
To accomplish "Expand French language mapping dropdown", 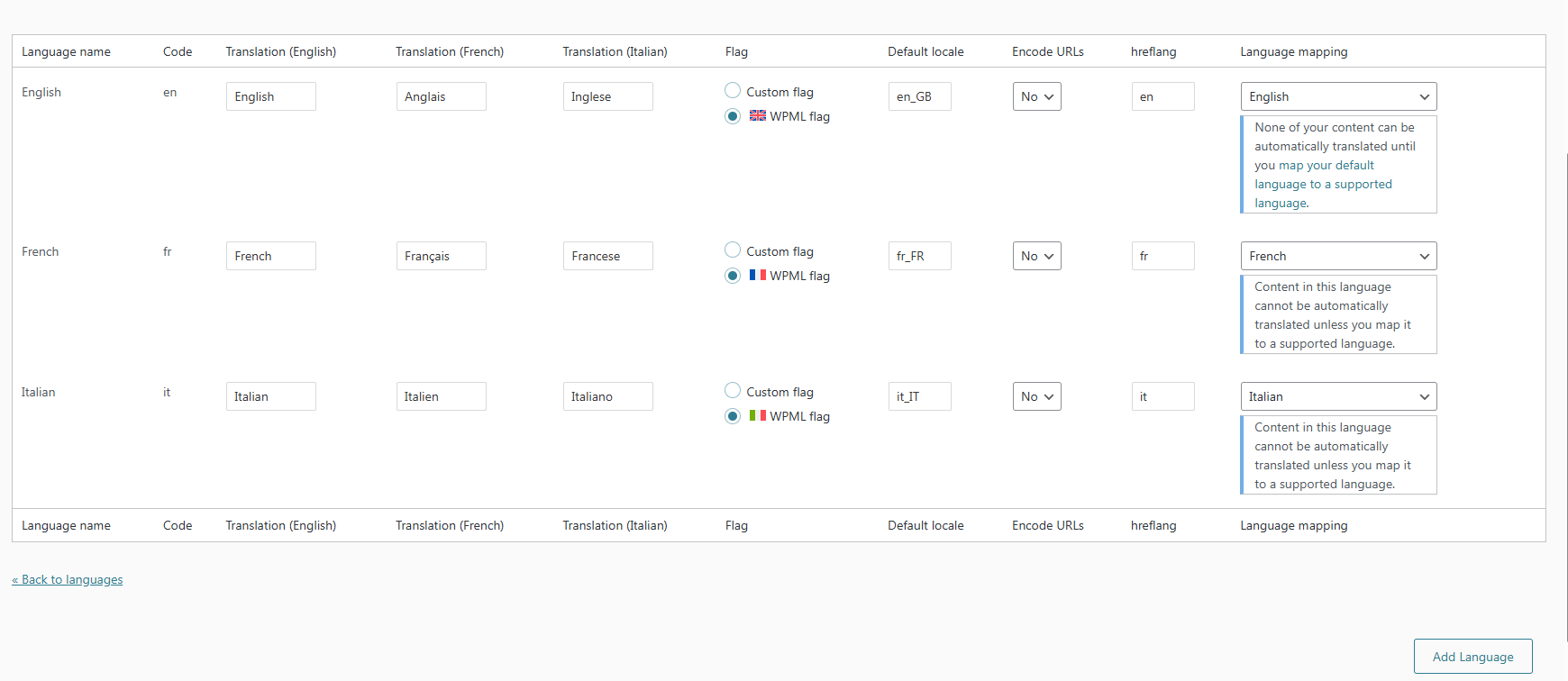I will (x=1338, y=256).
